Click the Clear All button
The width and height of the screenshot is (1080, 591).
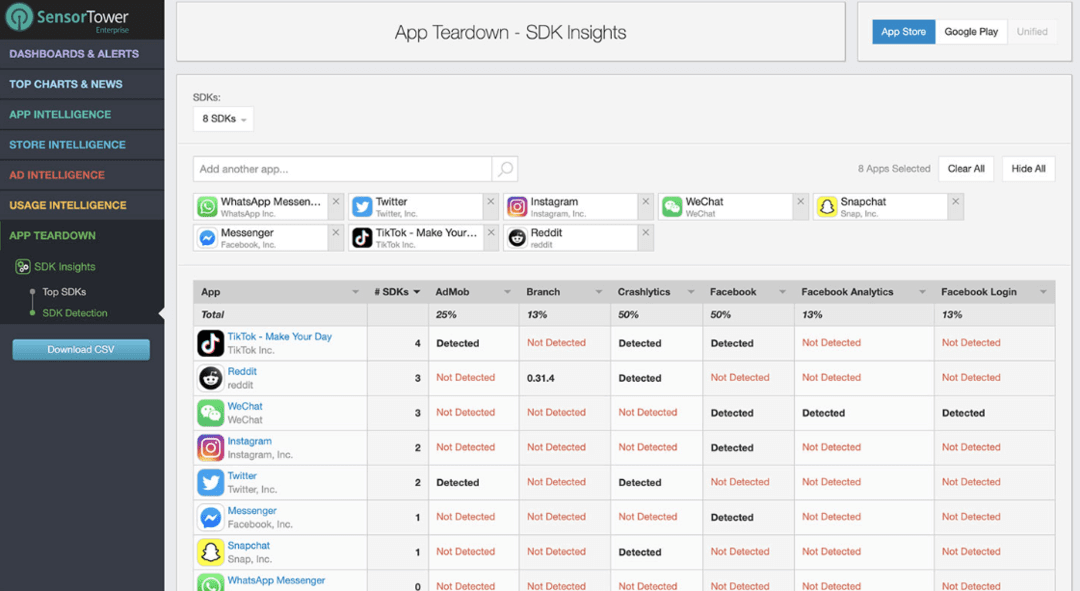coord(965,169)
